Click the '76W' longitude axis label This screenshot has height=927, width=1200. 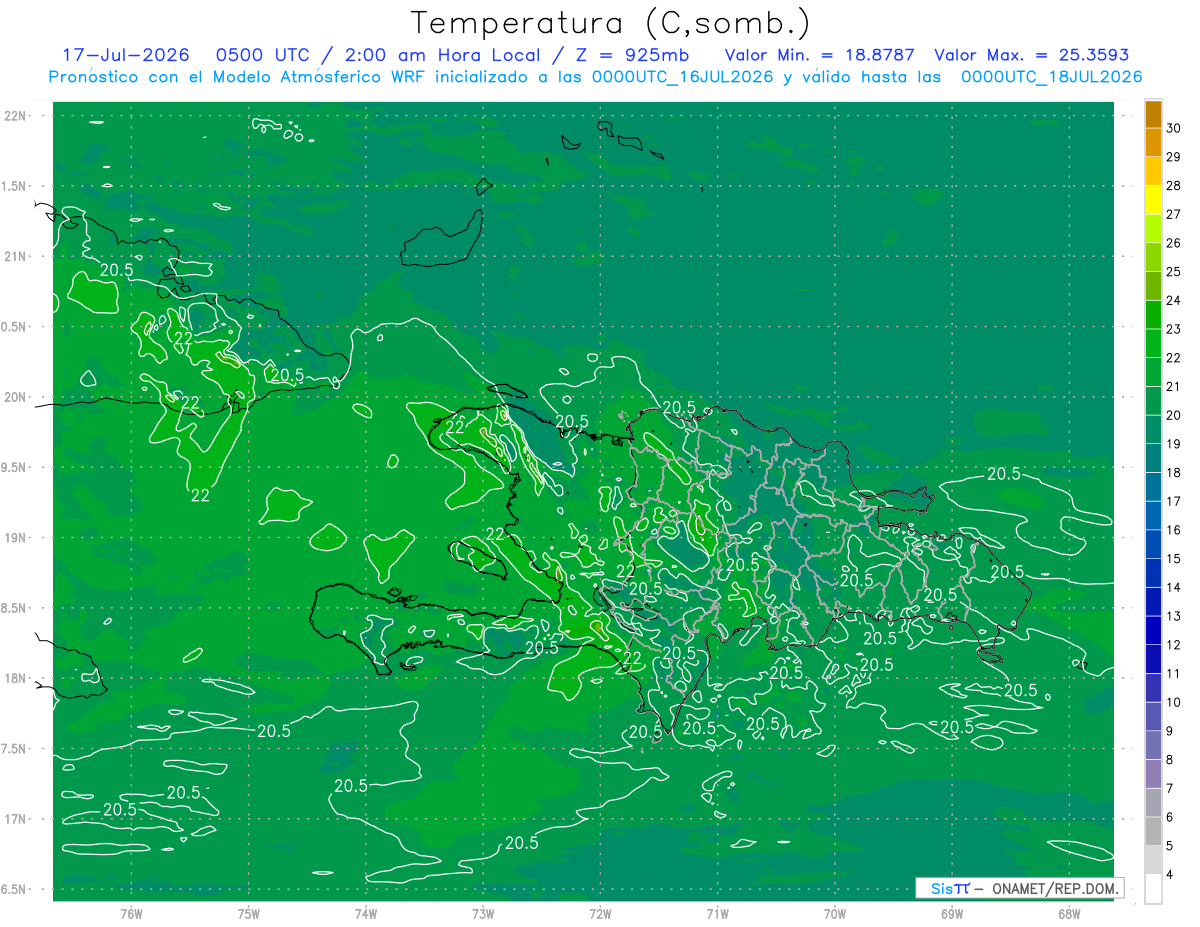point(131,913)
